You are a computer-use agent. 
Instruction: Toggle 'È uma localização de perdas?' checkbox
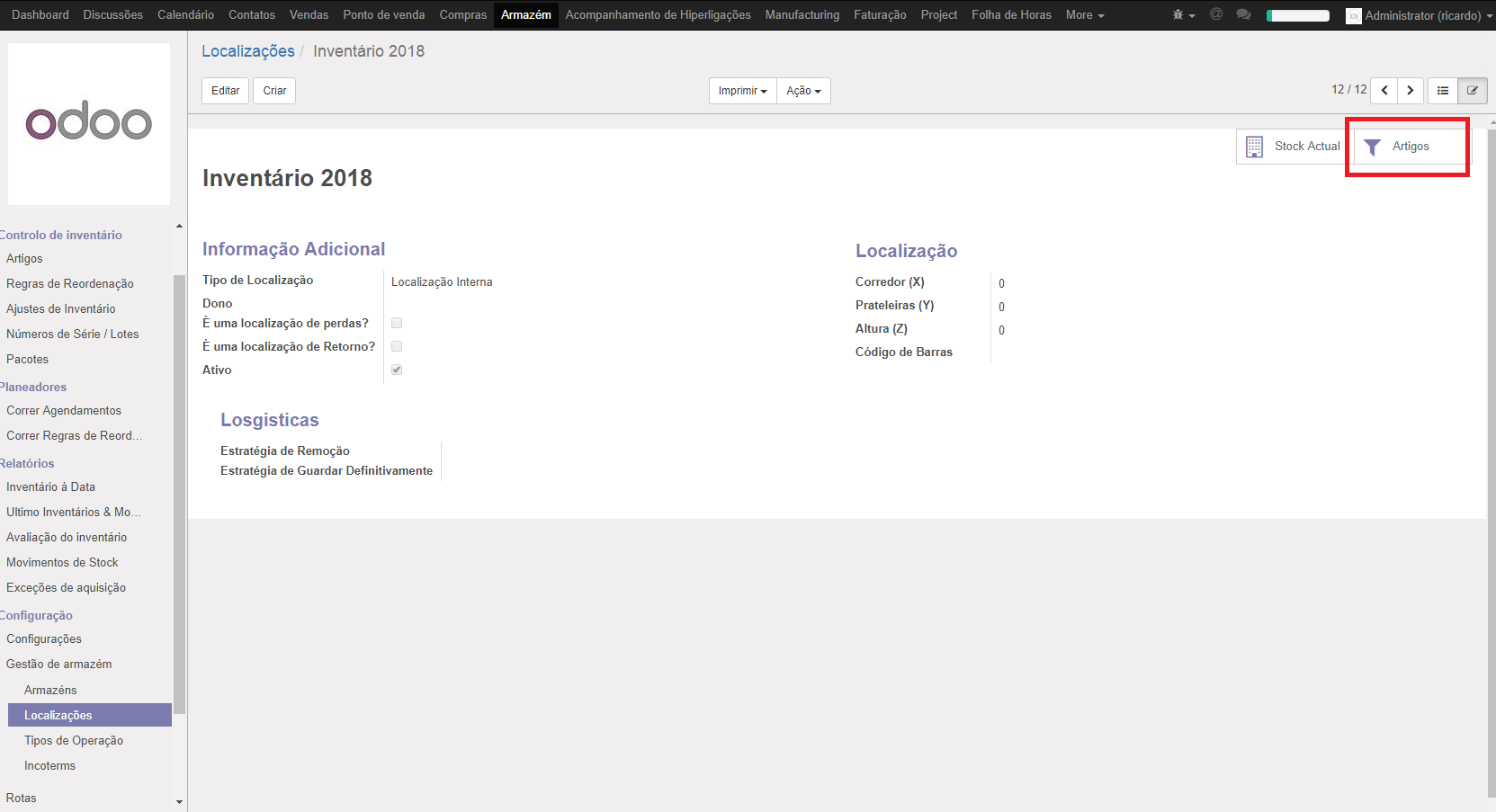(397, 323)
